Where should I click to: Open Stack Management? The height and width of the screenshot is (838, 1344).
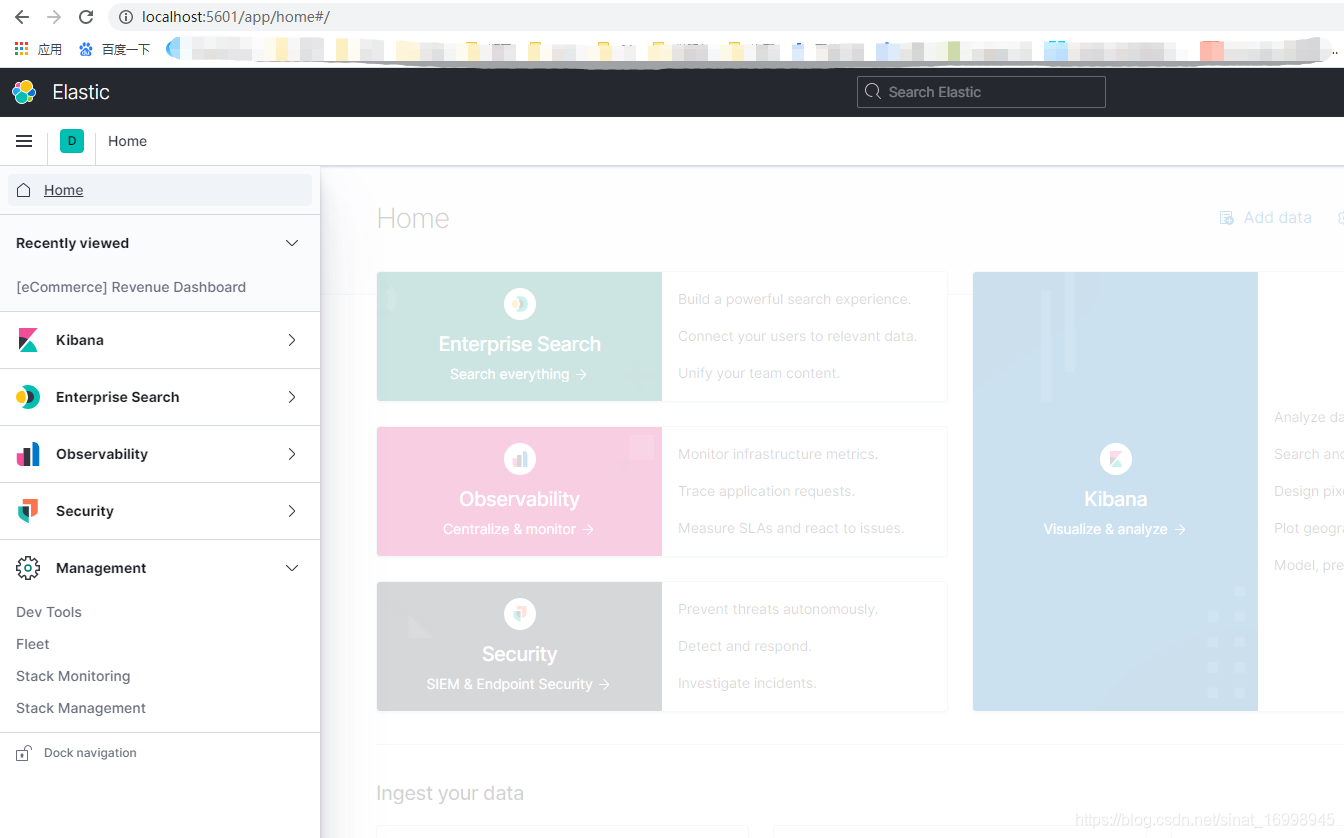tap(81, 708)
